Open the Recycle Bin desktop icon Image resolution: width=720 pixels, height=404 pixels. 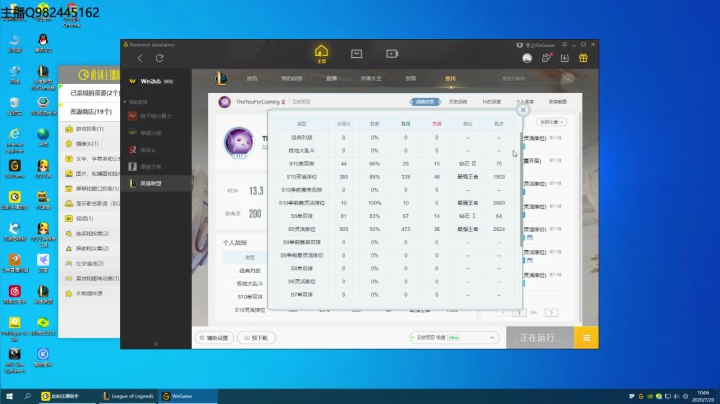[15, 106]
